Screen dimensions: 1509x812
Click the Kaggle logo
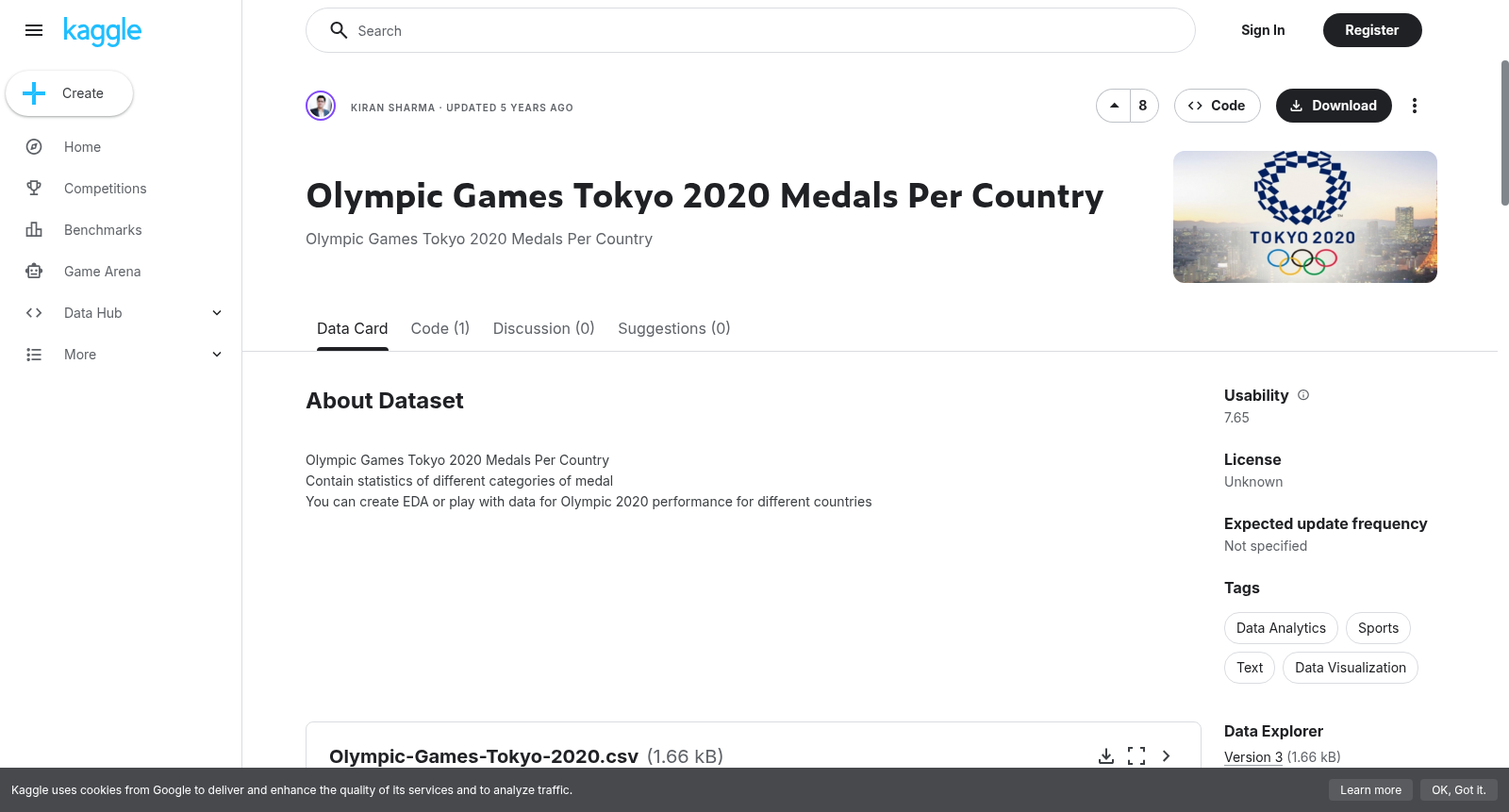click(x=102, y=31)
